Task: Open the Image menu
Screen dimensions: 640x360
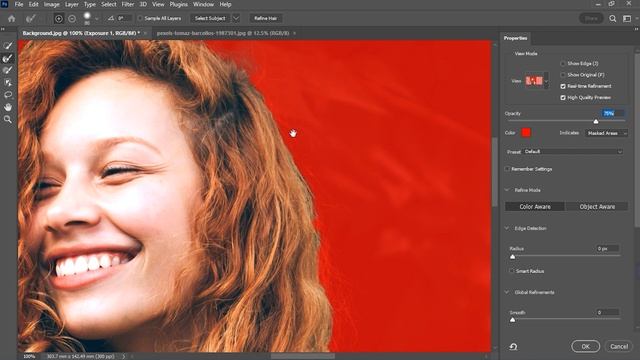Action: [x=51, y=4]
